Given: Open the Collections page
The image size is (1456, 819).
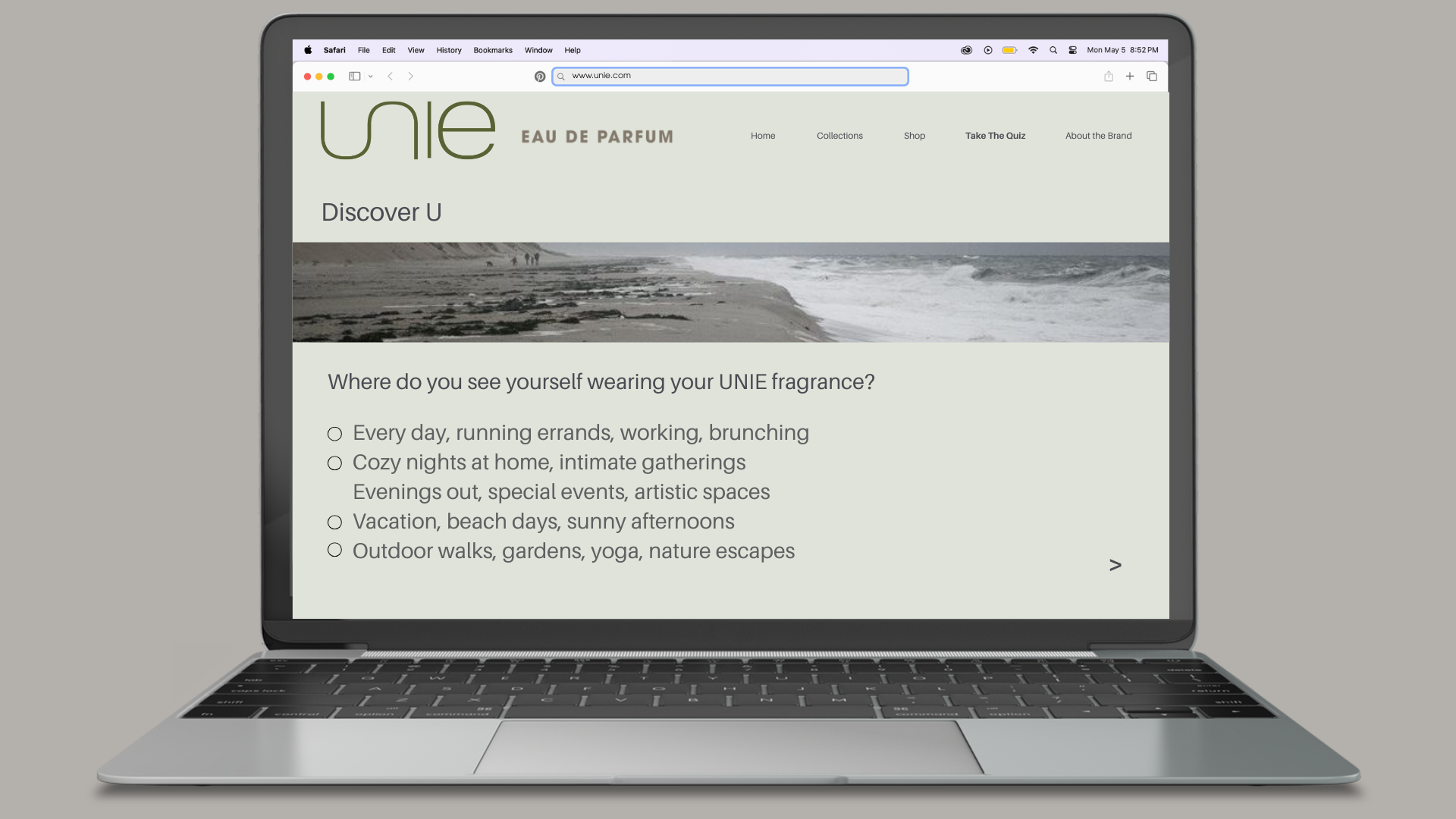Looking at the screenshot, I should [x=839, y=136].
